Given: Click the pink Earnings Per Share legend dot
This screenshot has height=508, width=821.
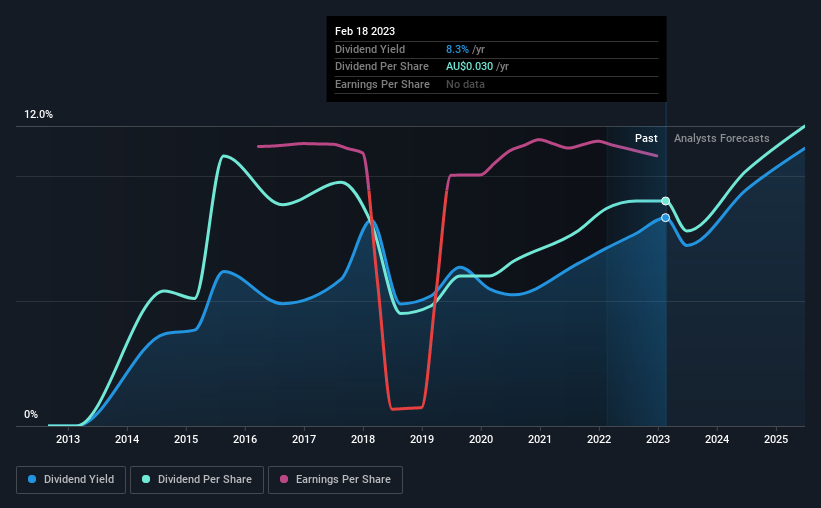Looking at the screenshot, I should (x=284, y=479).
